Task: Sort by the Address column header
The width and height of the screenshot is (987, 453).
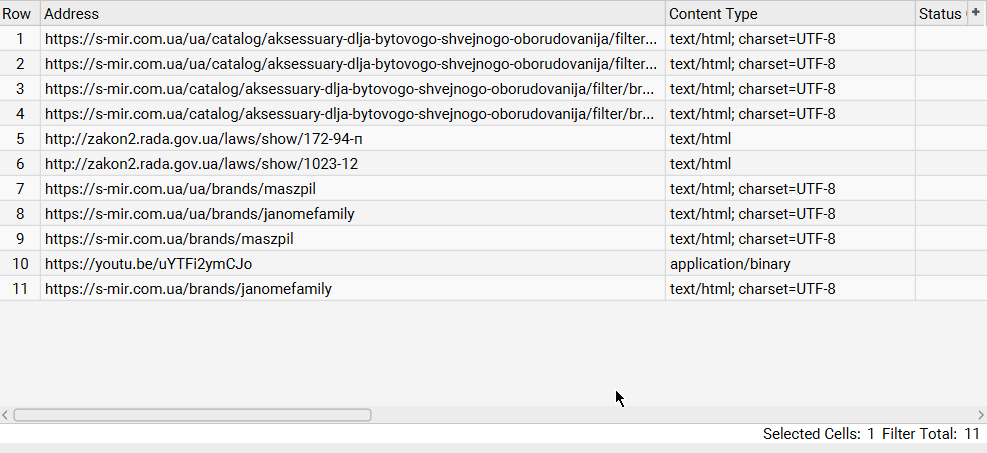Action: click(x=352, y=14)
